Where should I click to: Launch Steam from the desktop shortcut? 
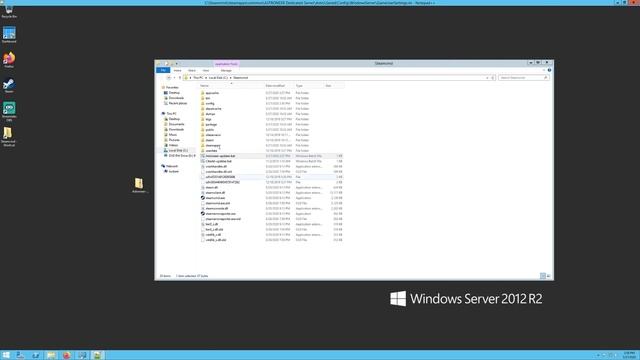(x=9, y=85)
